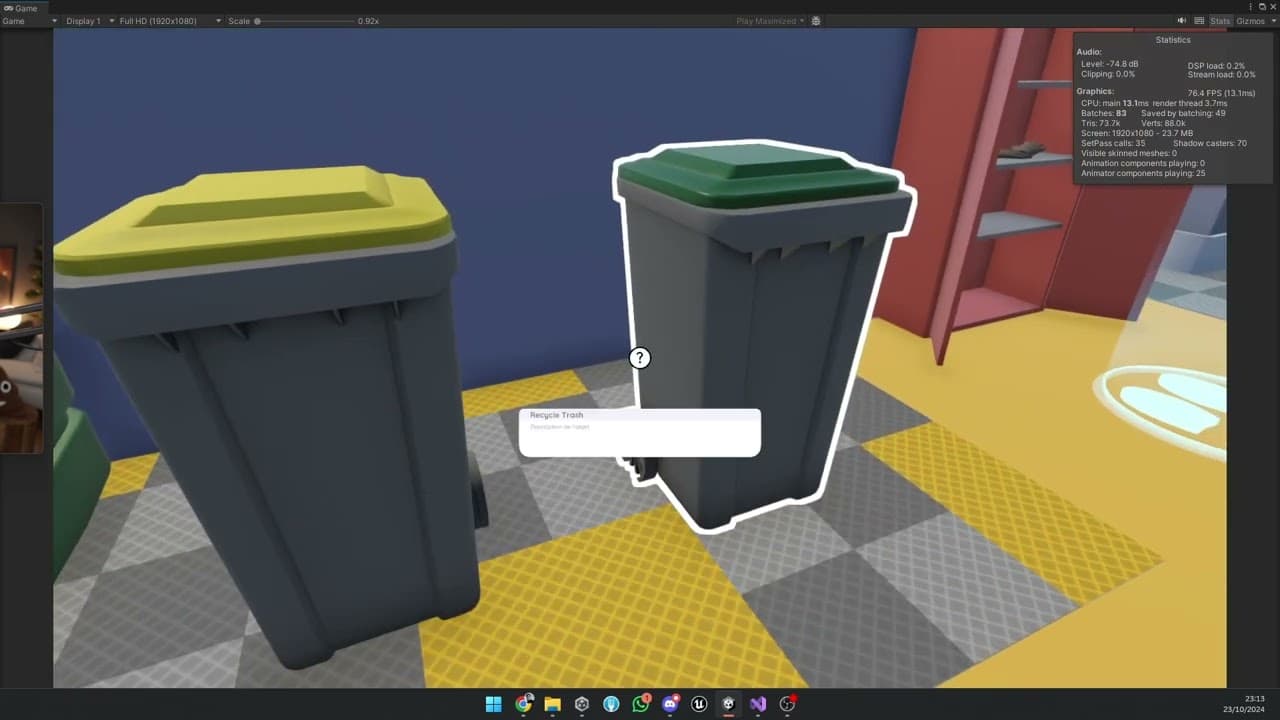This screenshot has width=1280, height=720.
Task: Select the Game tab
Action: coord(20,7)
